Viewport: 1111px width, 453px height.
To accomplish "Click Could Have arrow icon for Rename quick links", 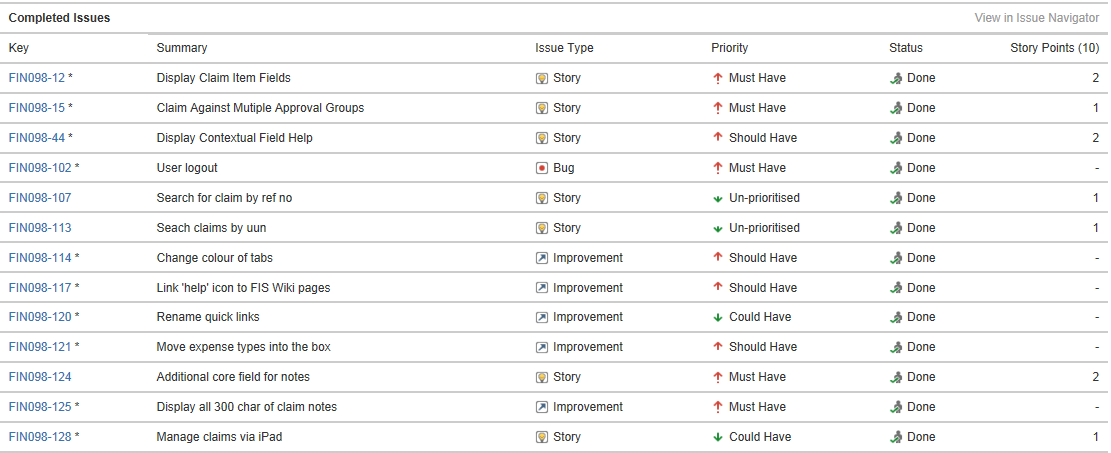I will 718,317.
